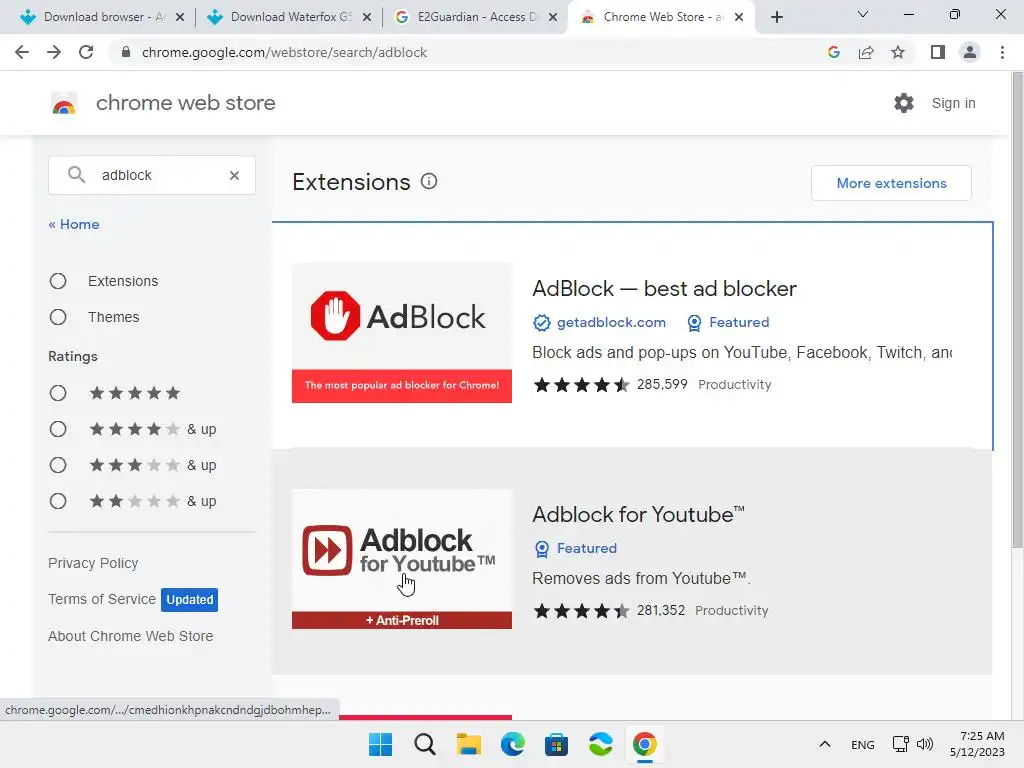Click the Adblock for Youtube thumbnail
Viewport: 1024px width, 768px height.
pos(402,559)
